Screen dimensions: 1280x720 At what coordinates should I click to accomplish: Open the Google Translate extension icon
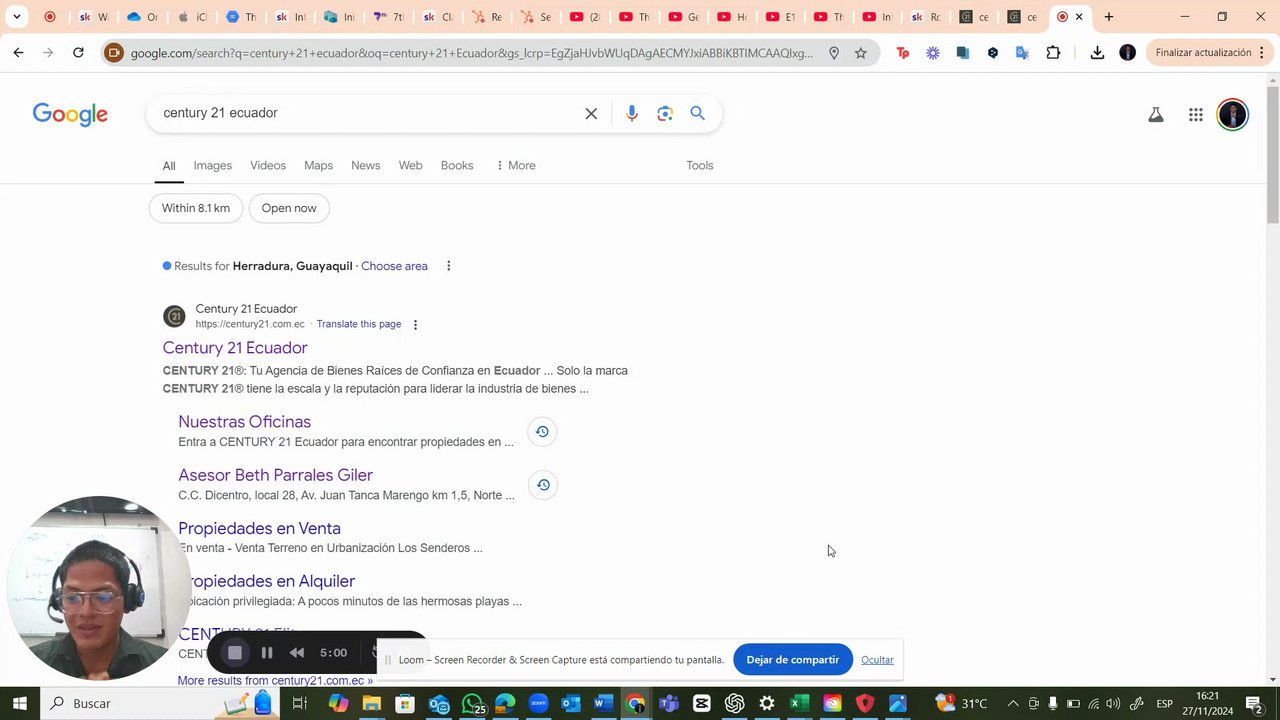[1022, 53]
